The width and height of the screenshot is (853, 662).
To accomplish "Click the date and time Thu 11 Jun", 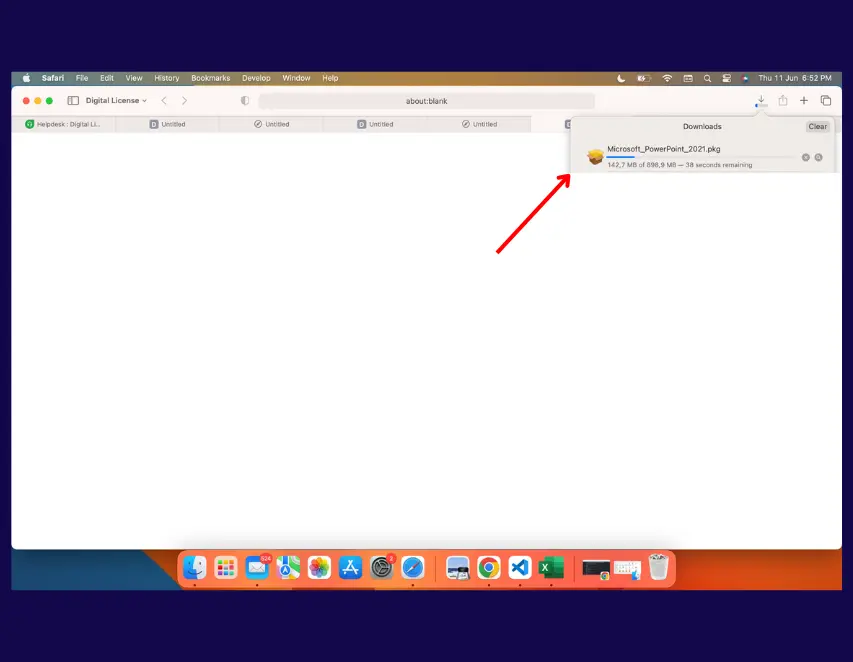I will 778,78.
